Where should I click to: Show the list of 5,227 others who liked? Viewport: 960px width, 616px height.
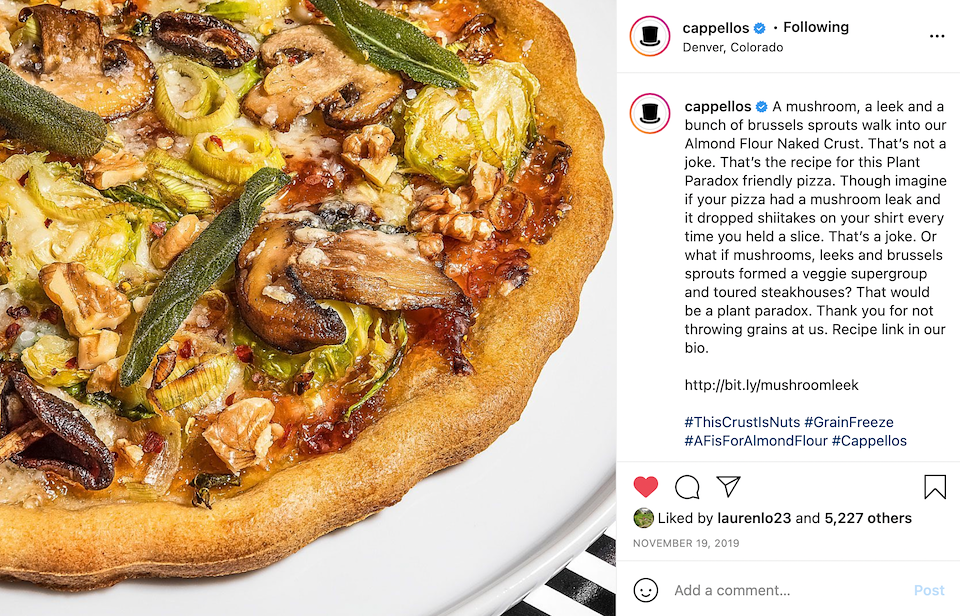[868, 518]
